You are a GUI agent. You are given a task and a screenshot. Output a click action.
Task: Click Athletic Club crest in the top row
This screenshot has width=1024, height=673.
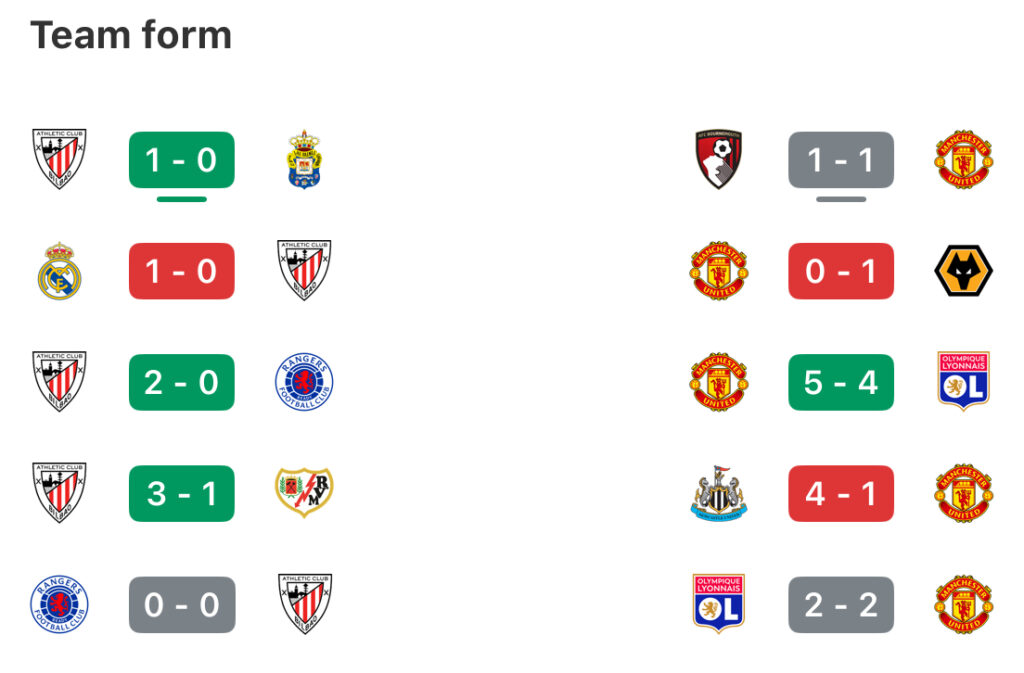pyautogui.click(x=59, y=160)
